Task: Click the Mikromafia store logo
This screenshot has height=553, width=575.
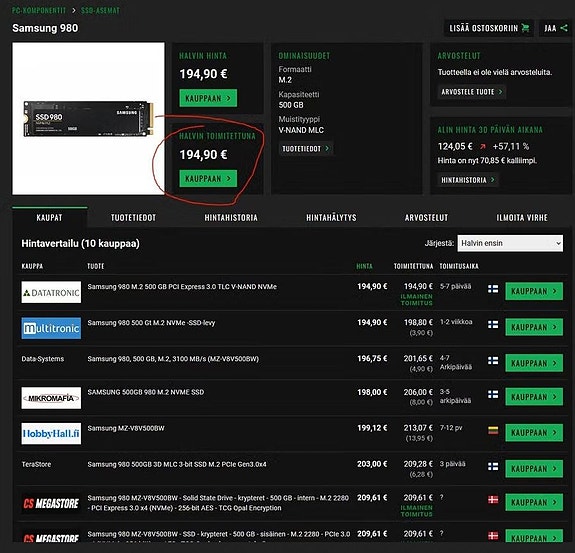Action: coord(51,398)
